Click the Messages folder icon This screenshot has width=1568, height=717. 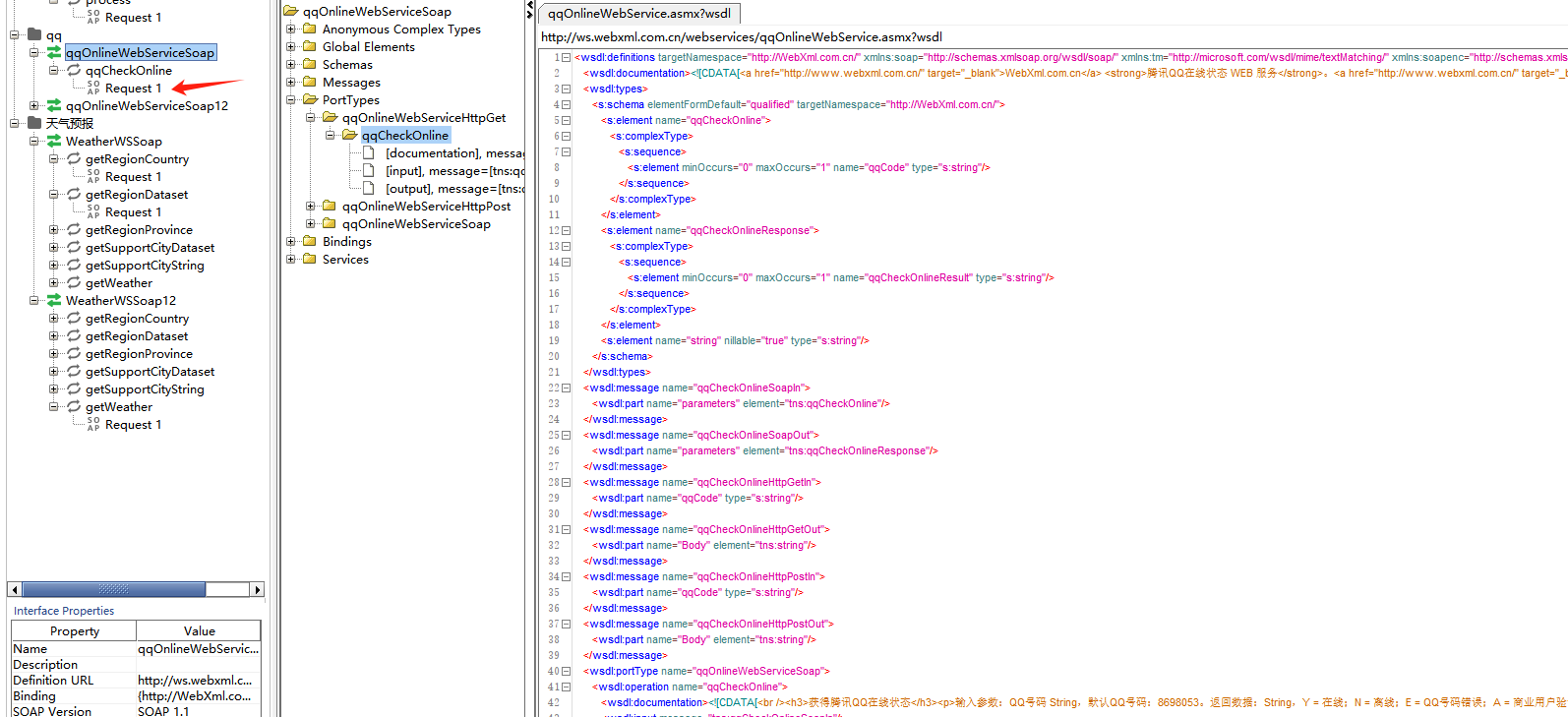click(310, 82)
